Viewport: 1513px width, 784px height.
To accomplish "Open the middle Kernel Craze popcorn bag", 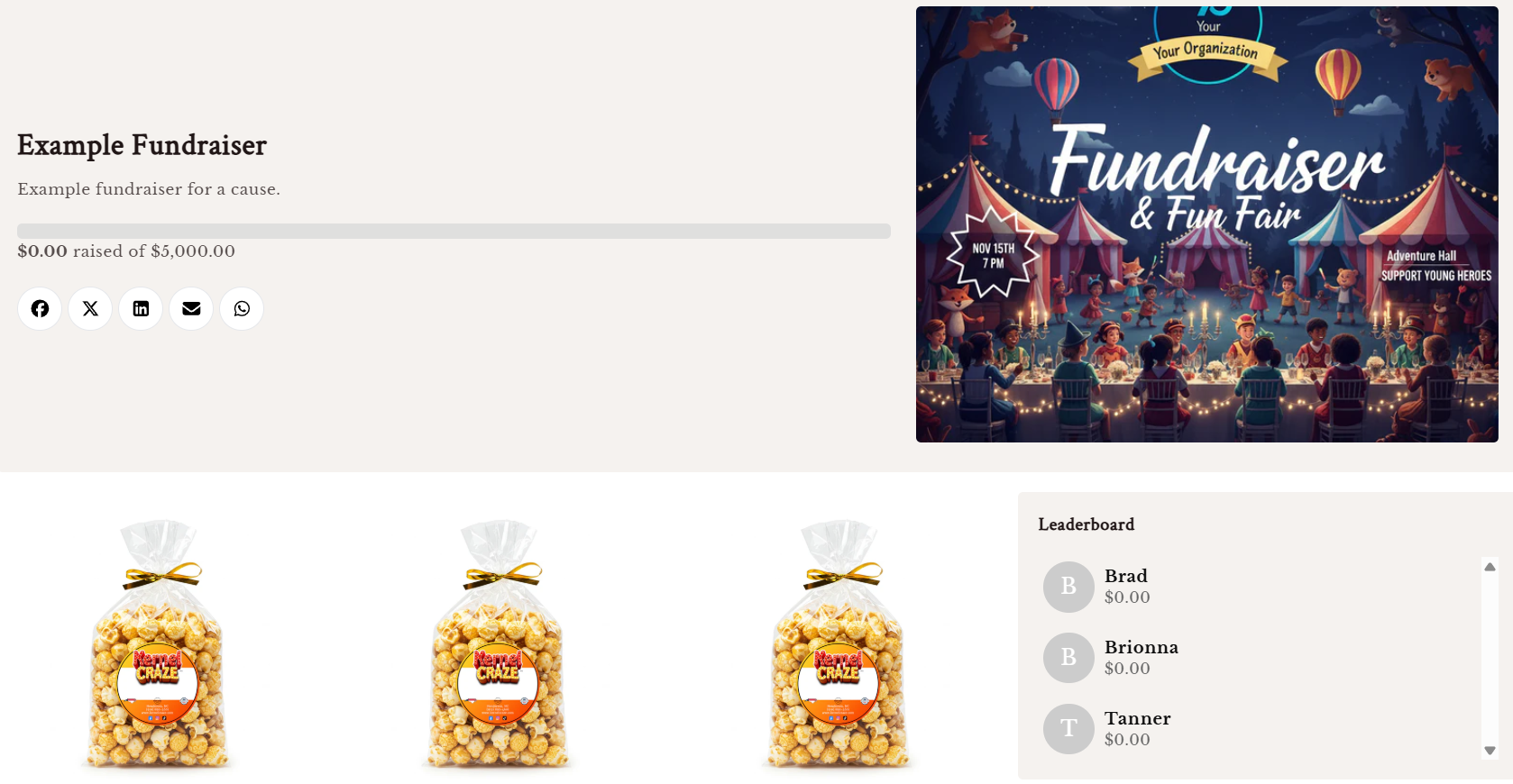I will point(499,644).
